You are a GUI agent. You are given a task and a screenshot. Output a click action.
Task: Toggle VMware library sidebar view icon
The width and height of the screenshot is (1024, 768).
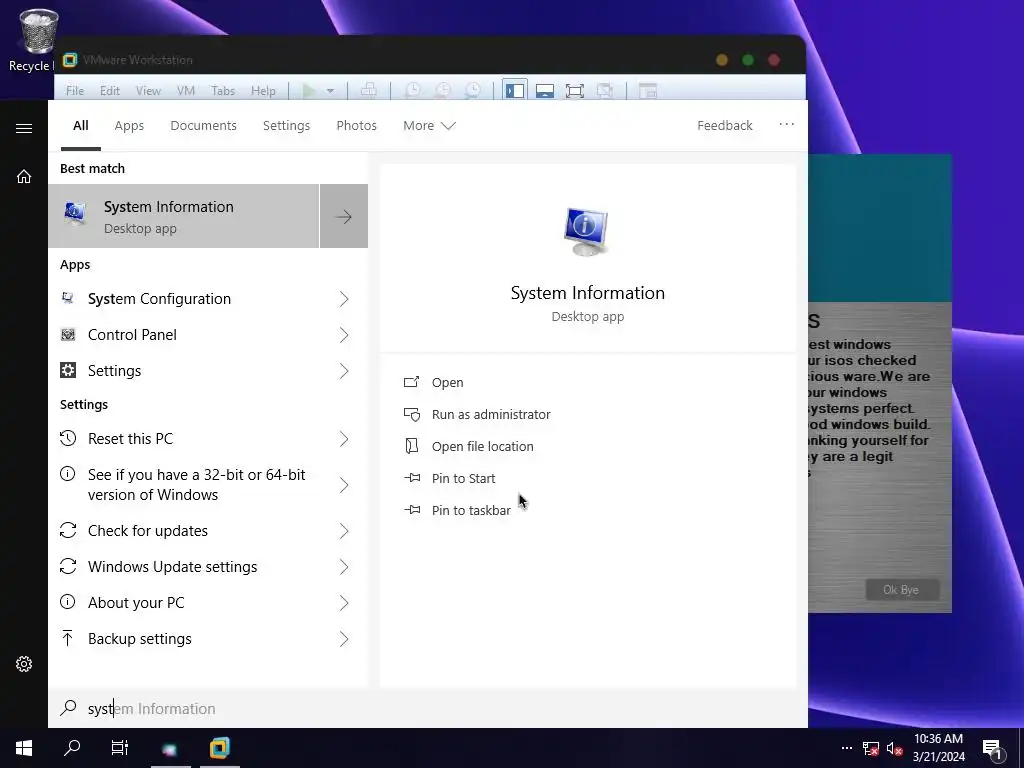tap(515, 90)
